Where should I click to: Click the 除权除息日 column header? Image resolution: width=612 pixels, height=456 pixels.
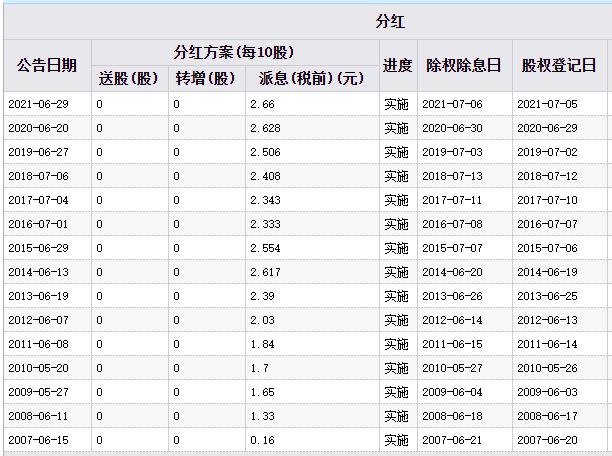click(463, 65)
